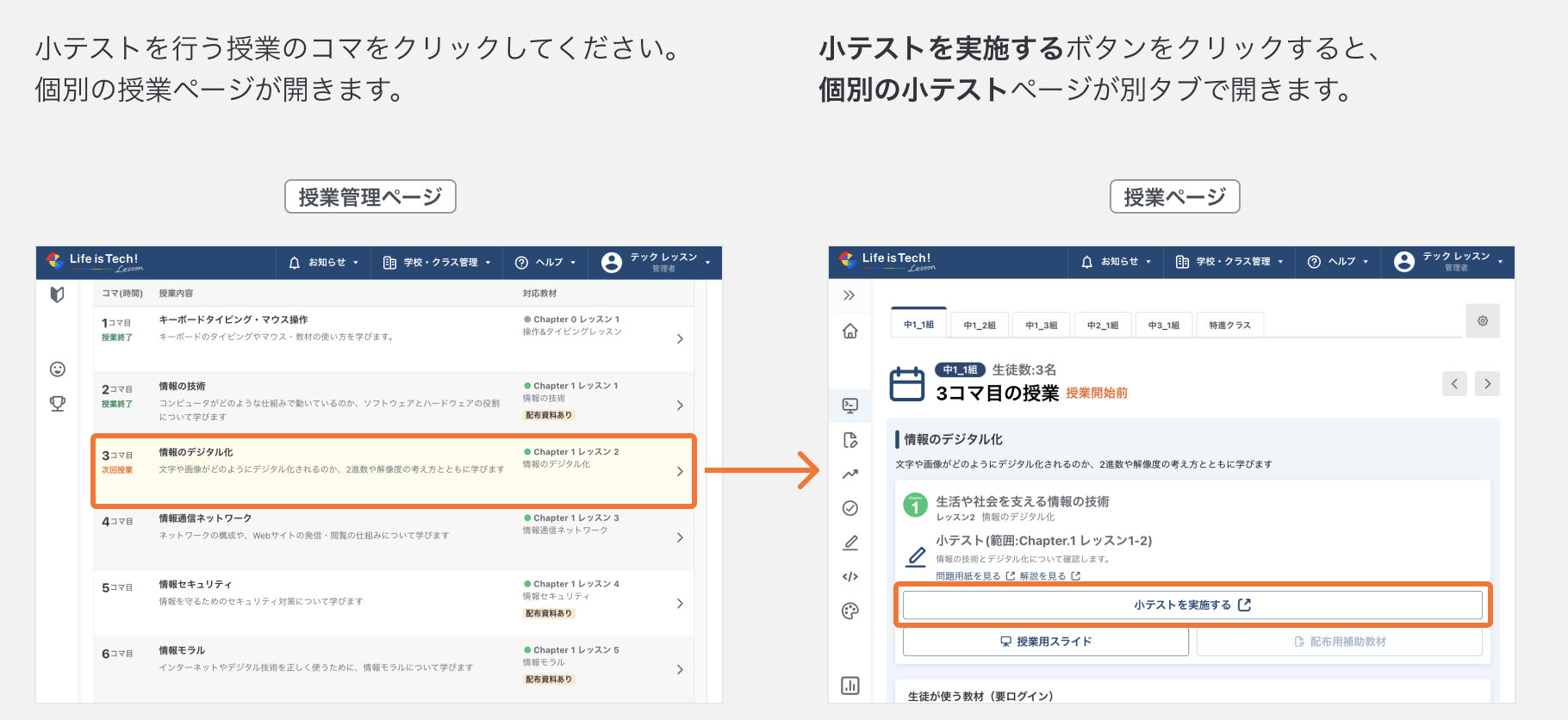The image size is (1568, 720).
Task: Click the pencil quiz icon beside 小テスト heading
Action: pyautogui.click(x=917, y=557)
